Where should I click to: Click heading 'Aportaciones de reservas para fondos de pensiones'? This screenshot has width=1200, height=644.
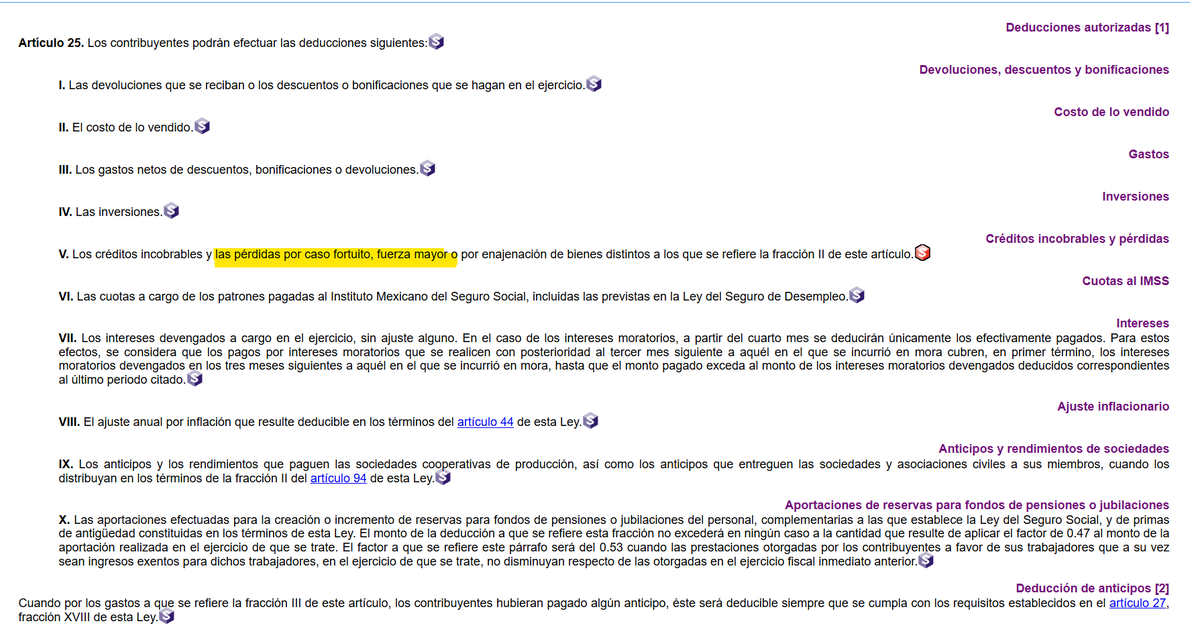coord(977,505)
